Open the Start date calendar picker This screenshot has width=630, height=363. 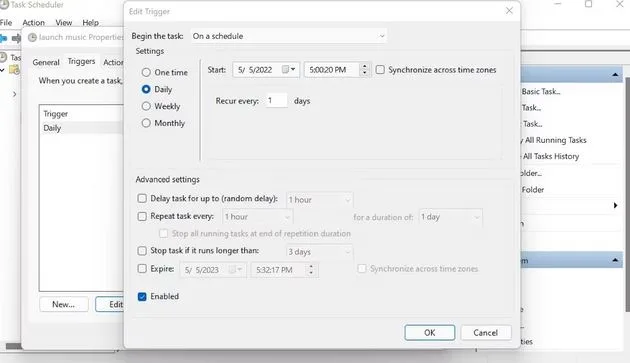tap(289, 70)
